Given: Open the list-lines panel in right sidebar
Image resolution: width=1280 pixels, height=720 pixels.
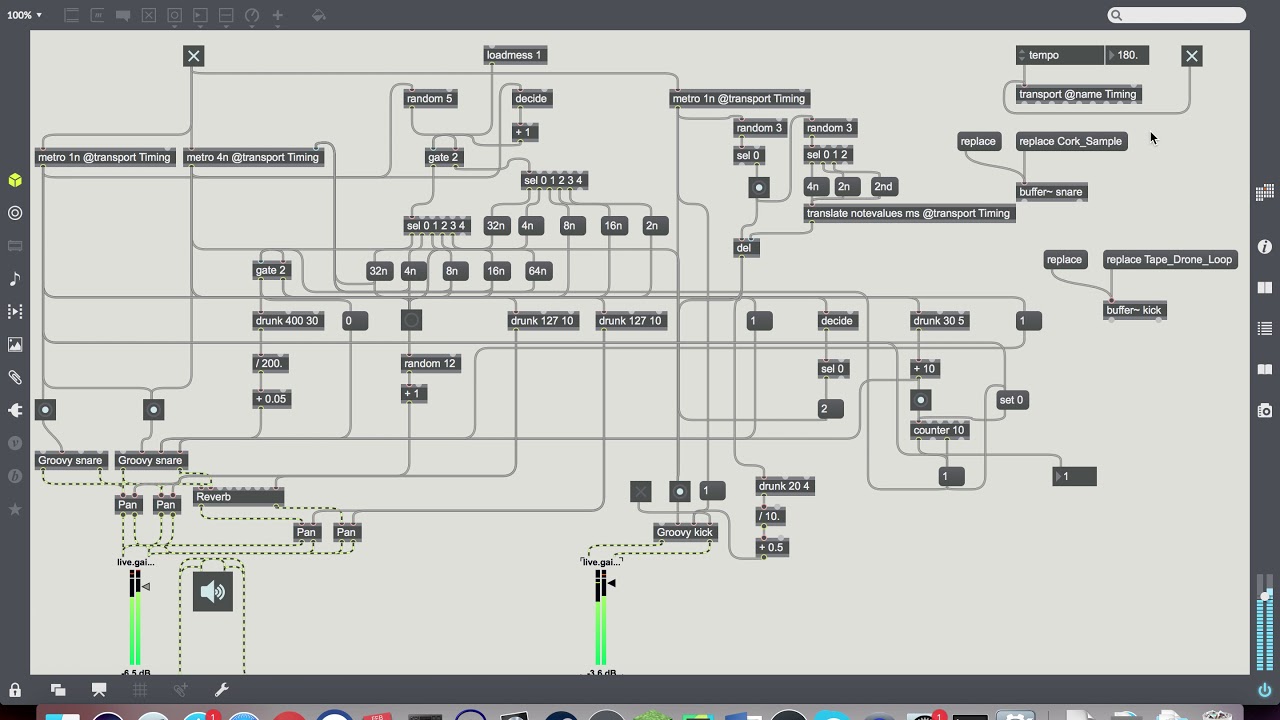Looking at the screenshot, I should [1265, 328].
